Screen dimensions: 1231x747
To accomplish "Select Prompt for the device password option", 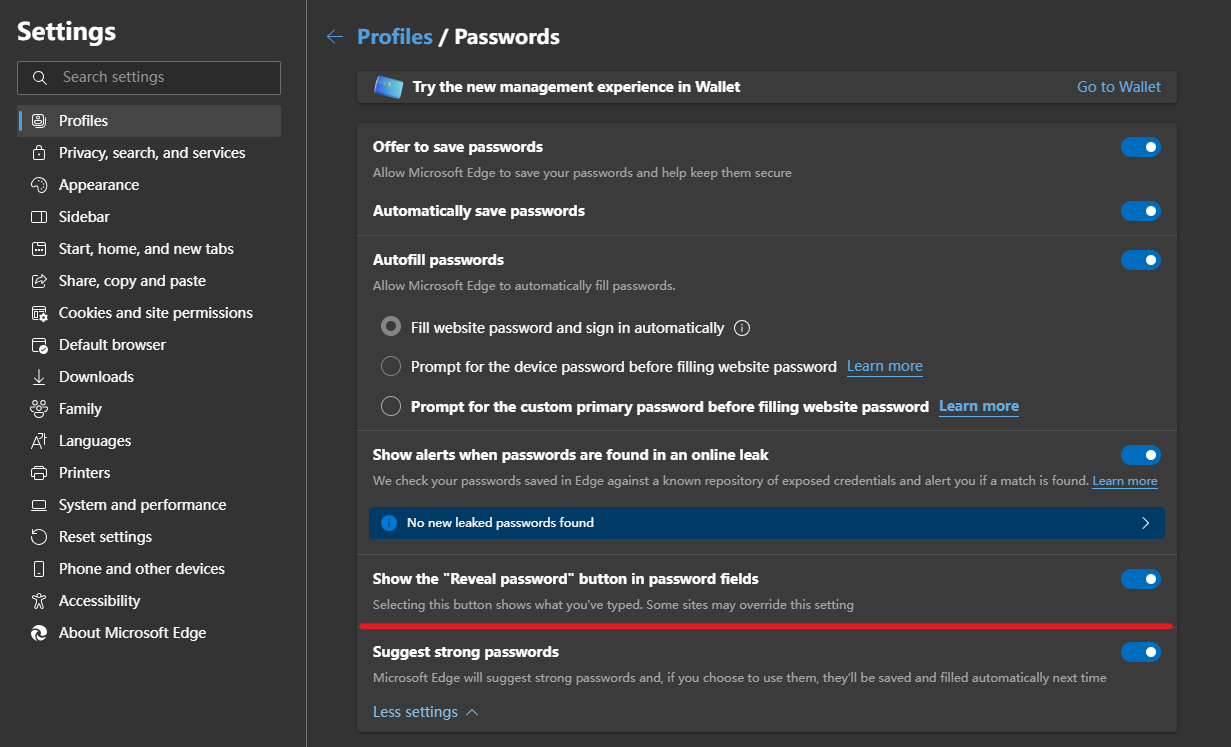I will (x=390, y=366).
